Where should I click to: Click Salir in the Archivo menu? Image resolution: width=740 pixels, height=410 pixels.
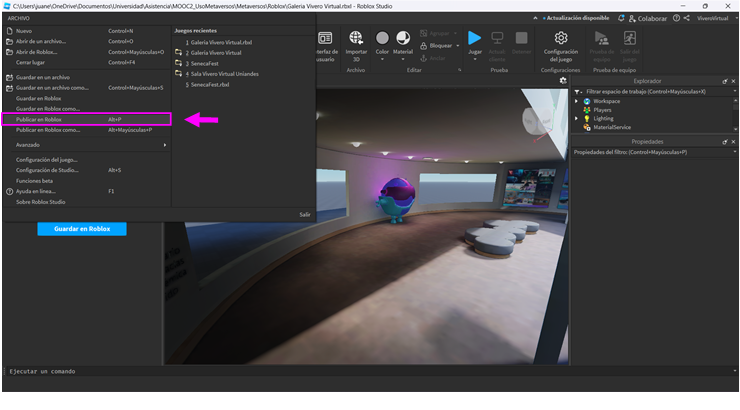tap(305, 215)
